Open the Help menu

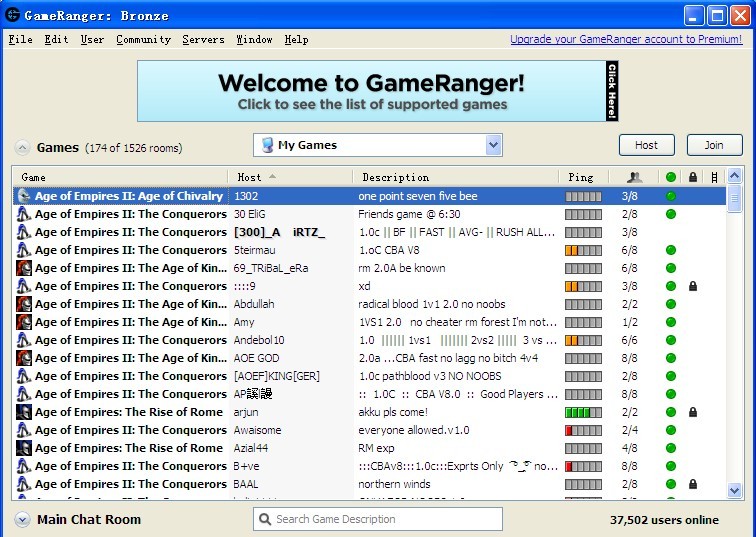click(296, 40)
